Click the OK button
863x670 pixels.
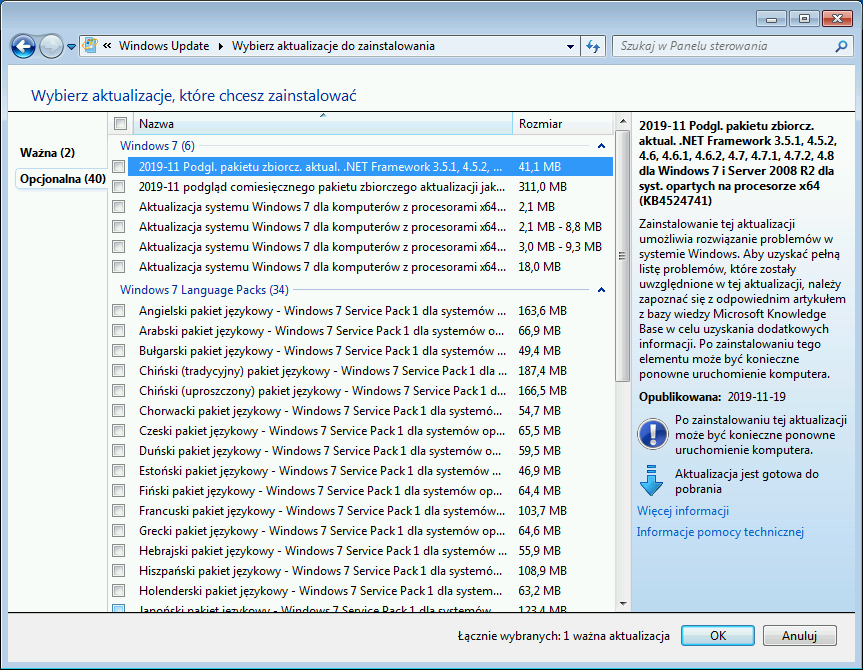(718, 635)
